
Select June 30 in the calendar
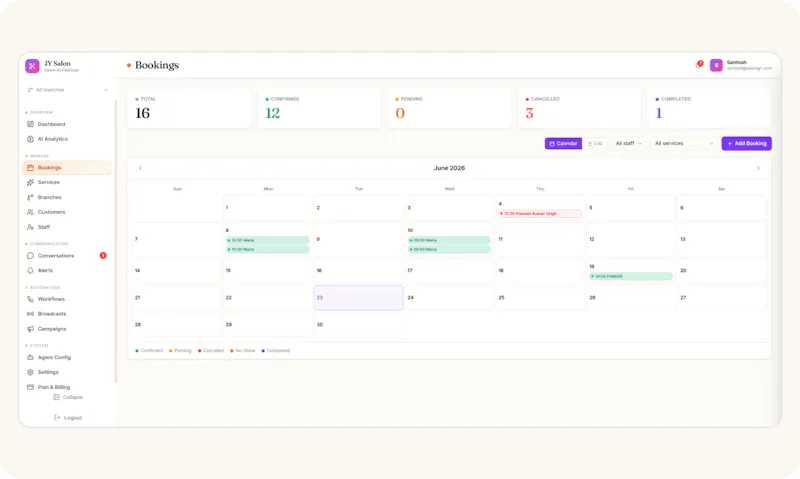point(359,324)
